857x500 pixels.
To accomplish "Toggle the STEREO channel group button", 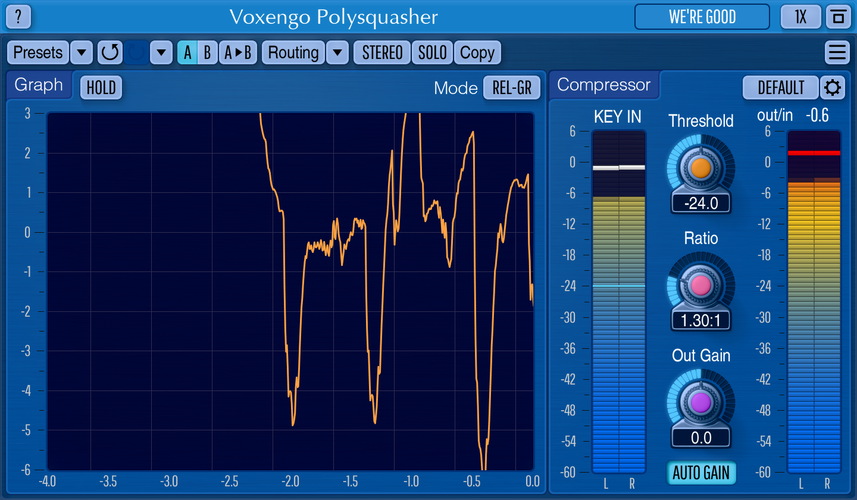I will [x=382, y=52].
